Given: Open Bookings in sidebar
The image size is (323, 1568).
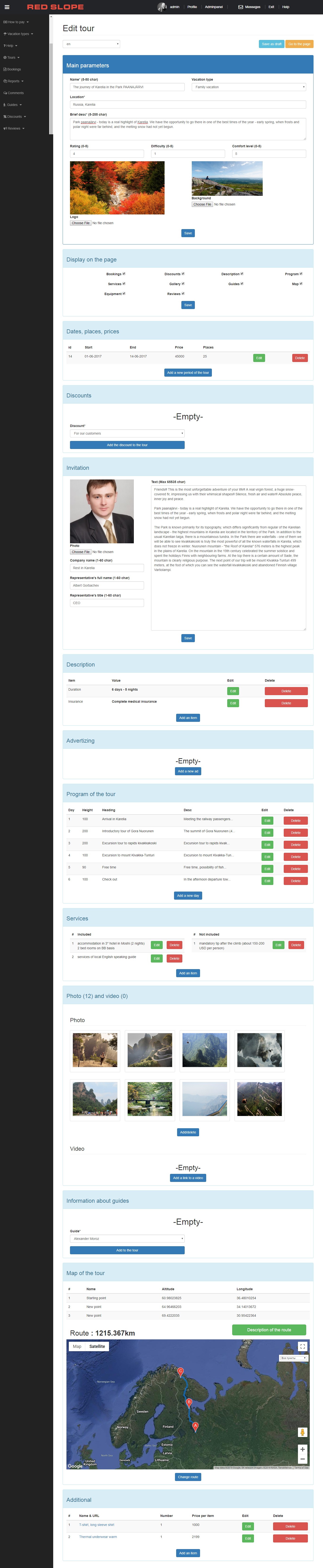Looking at the screenshot, I should [12, 69].
